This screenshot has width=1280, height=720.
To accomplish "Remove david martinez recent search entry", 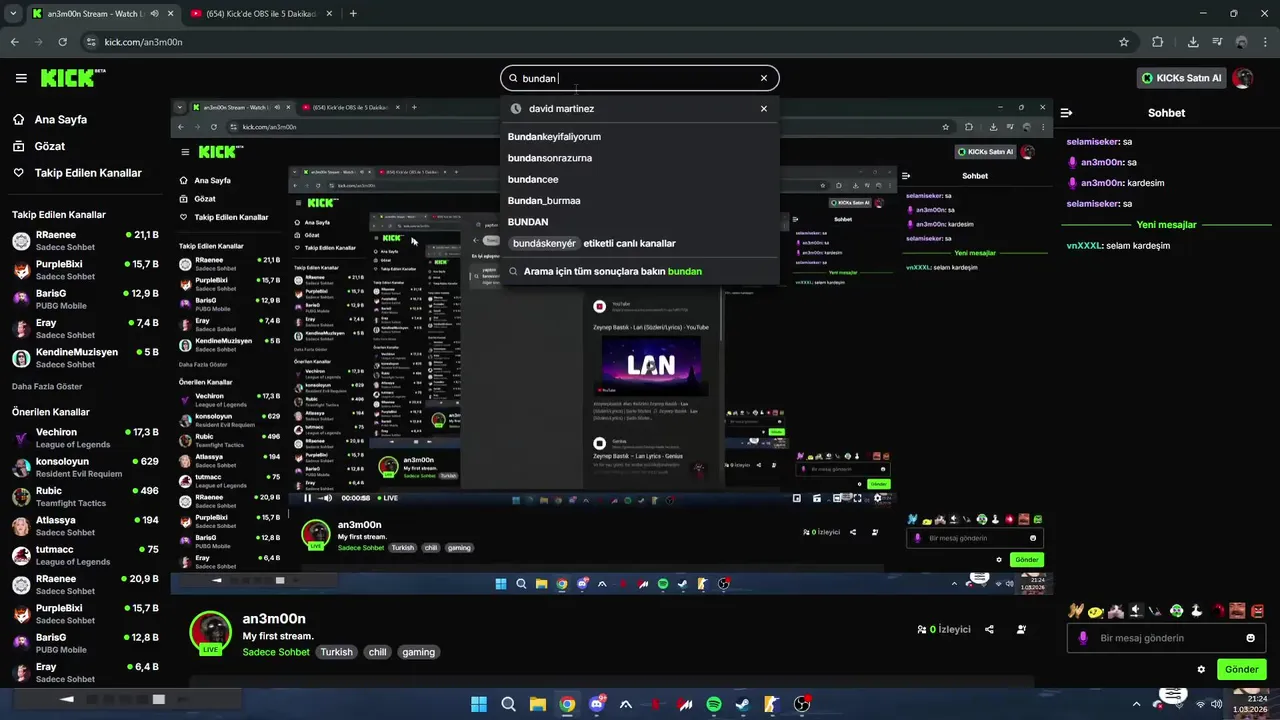I will (764, 109).
